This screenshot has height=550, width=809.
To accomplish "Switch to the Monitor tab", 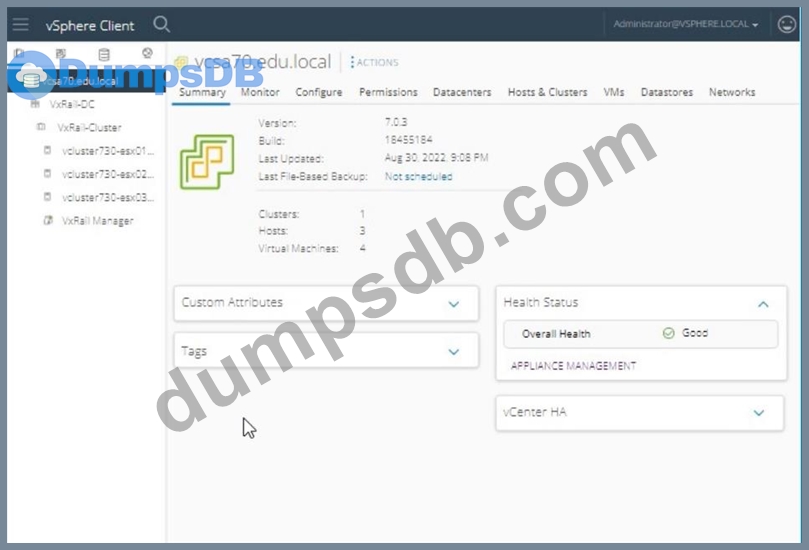I will click(260, 92).
